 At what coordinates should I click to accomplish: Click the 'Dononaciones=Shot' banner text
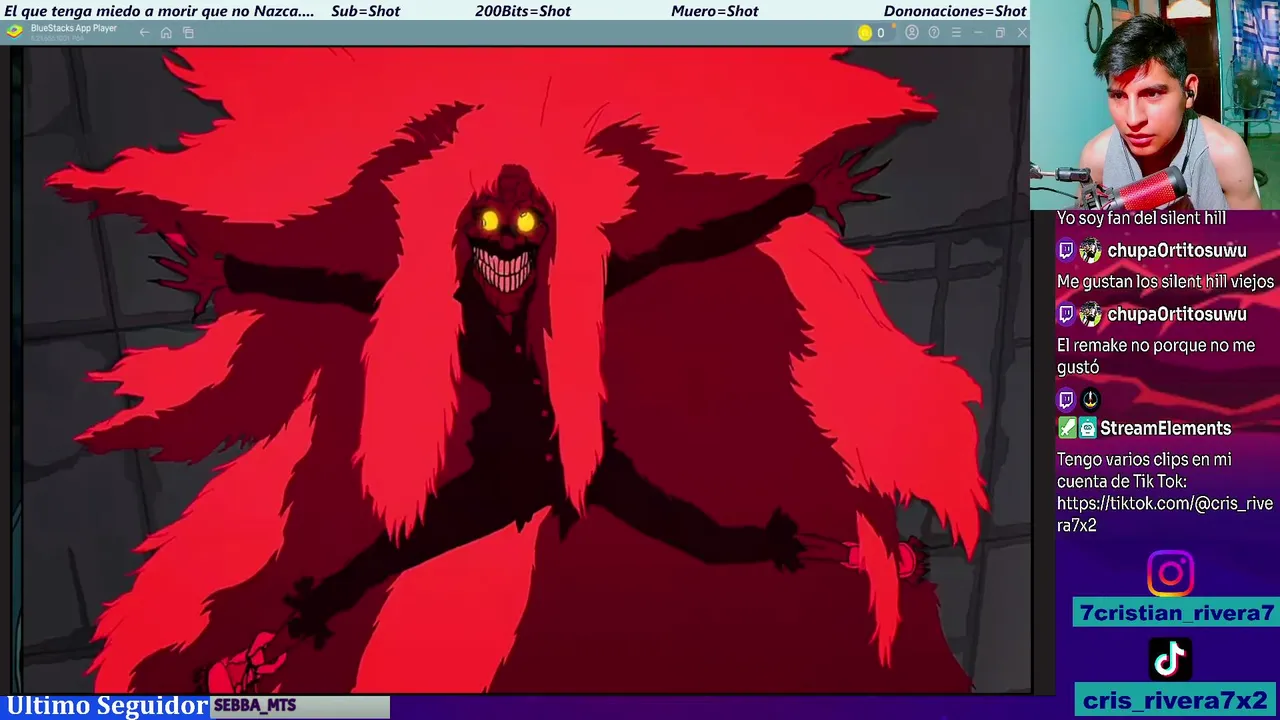pyautogui.click(x=955, y=11)
